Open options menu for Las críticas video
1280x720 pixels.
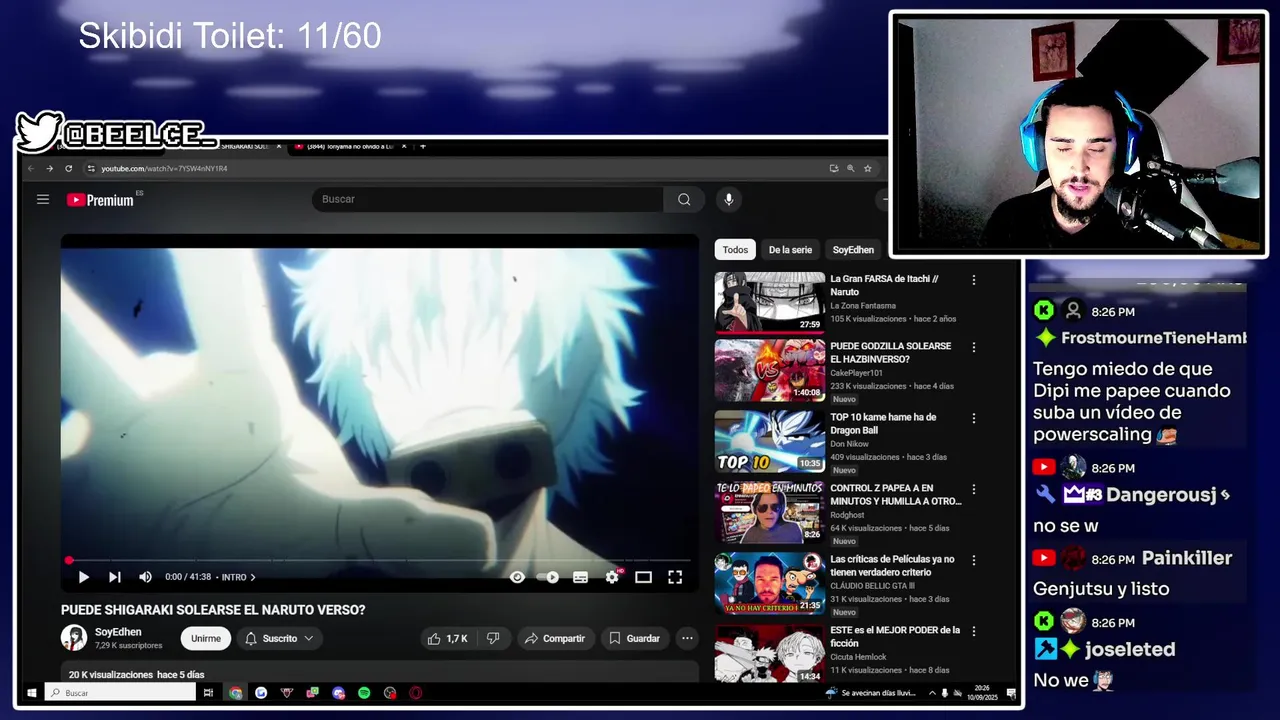[974, 560]
